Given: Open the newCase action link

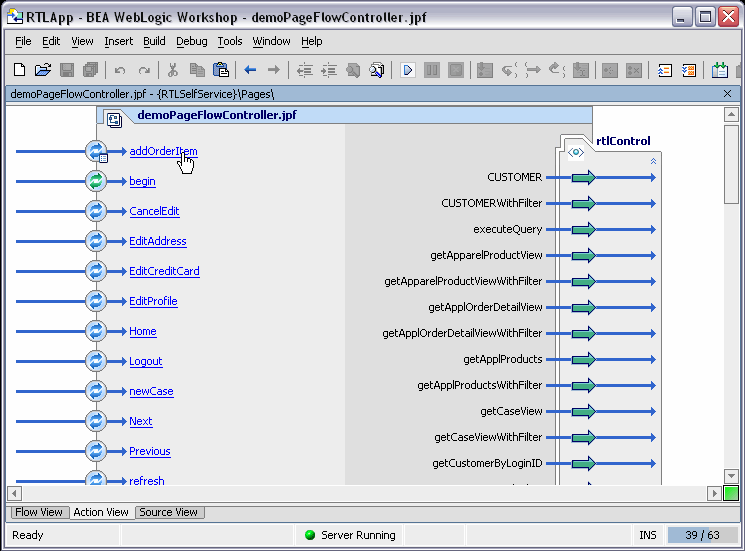Looking at the screenshot, I should [151, 391].
